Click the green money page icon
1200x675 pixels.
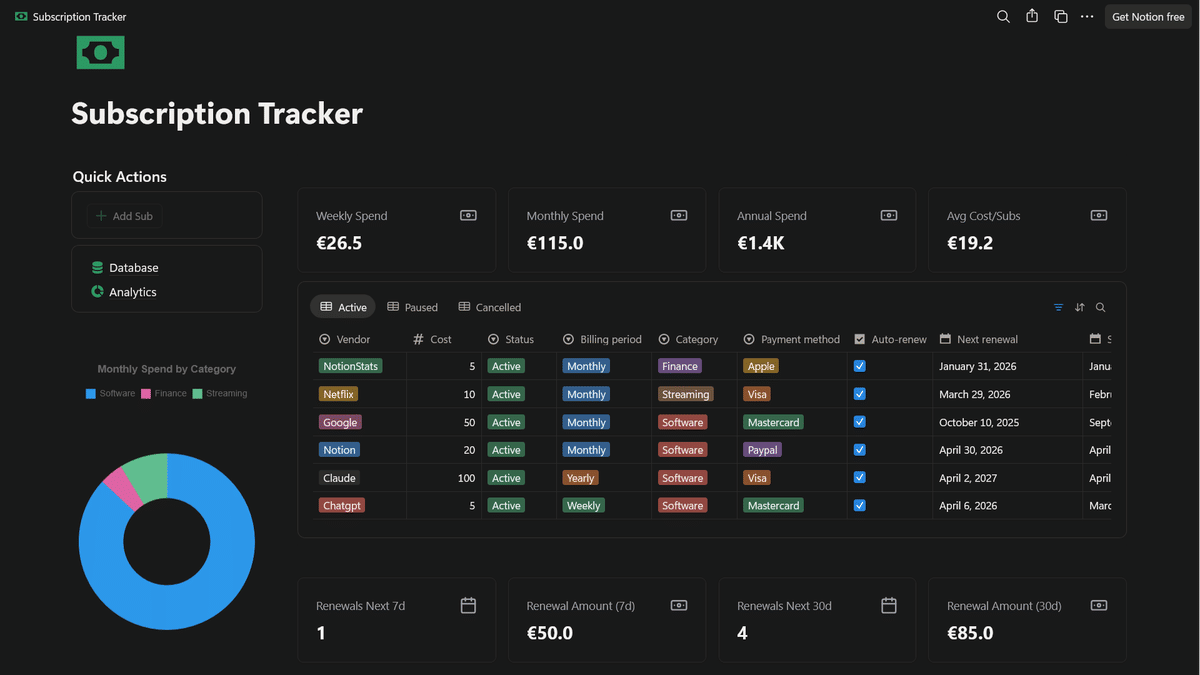tap(101, 52)
